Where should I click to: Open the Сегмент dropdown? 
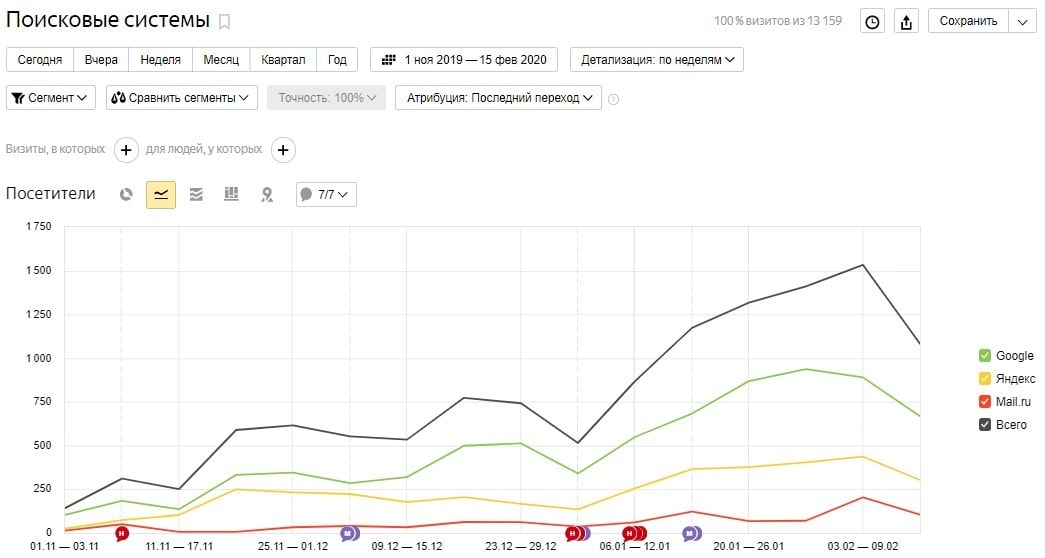click(x=51, y=97)
